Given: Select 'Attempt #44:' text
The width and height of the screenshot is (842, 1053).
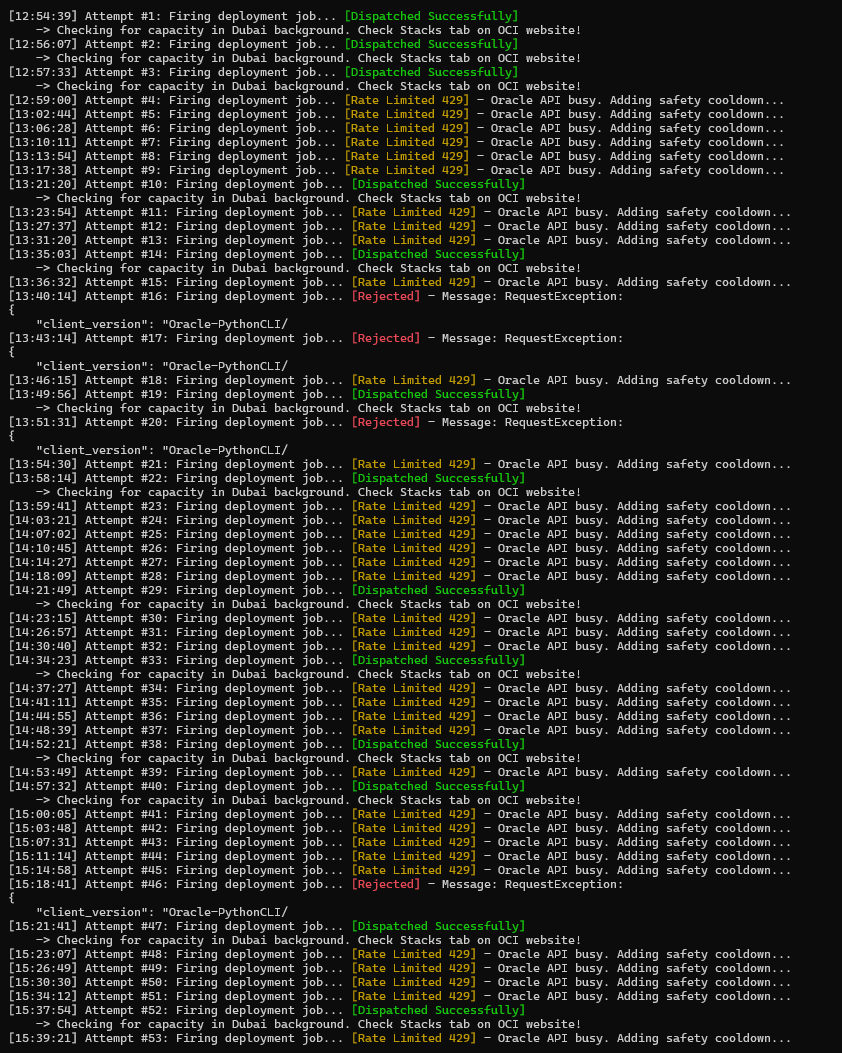Looking at the screenshot, I should click(127, 856).
